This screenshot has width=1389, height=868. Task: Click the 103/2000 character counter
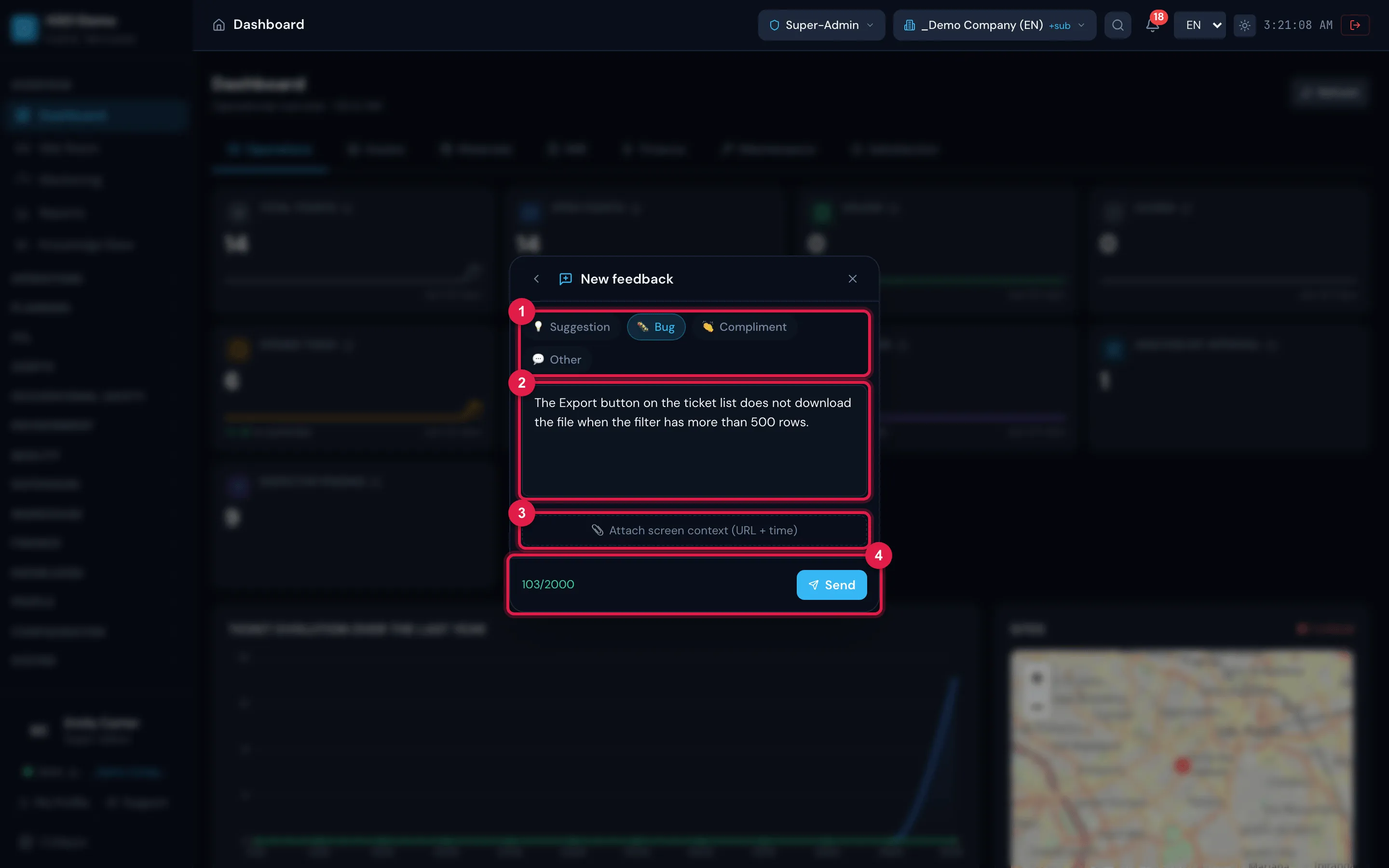[547, 584]
